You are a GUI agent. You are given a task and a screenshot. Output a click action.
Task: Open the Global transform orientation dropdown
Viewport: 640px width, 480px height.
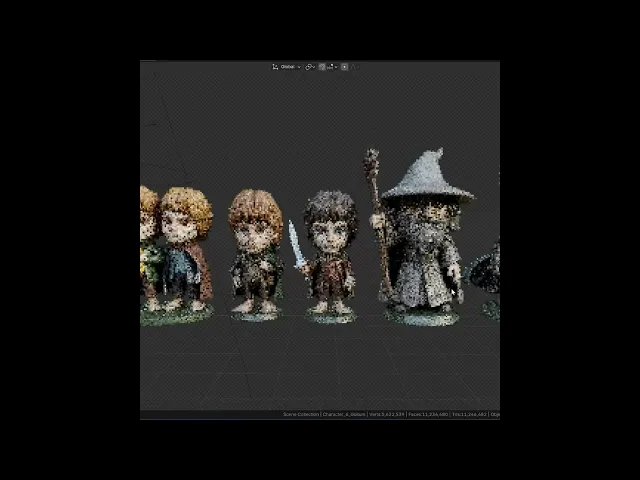(287, 67)
